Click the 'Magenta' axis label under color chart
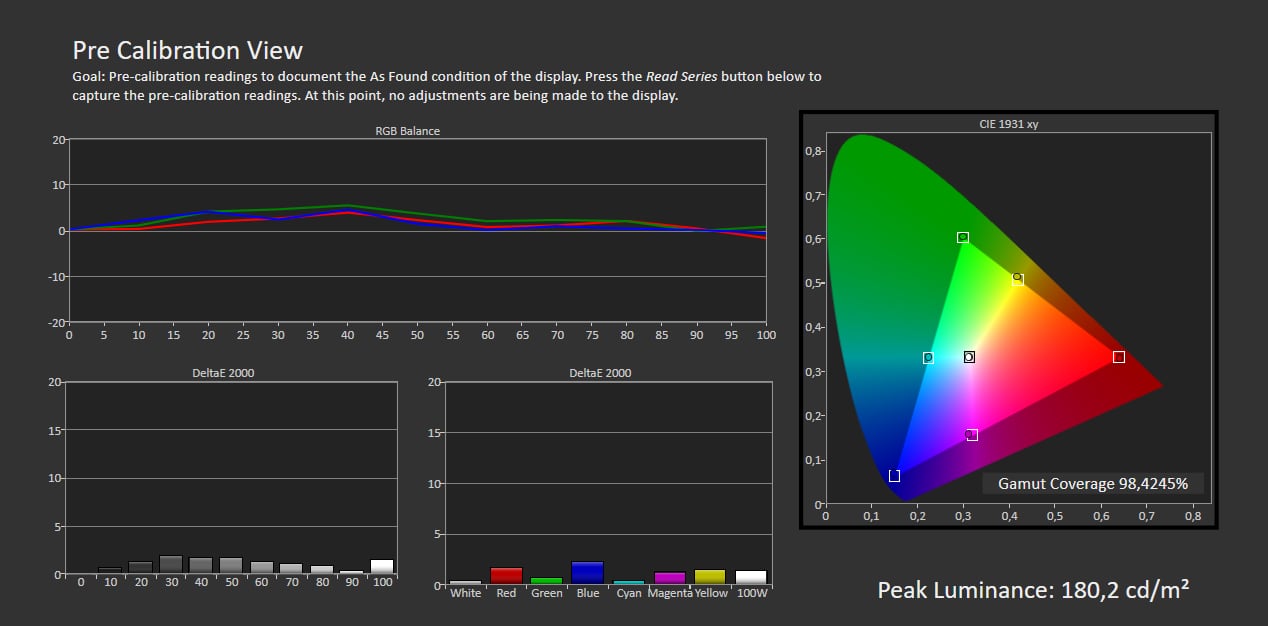 coord(670,594)
